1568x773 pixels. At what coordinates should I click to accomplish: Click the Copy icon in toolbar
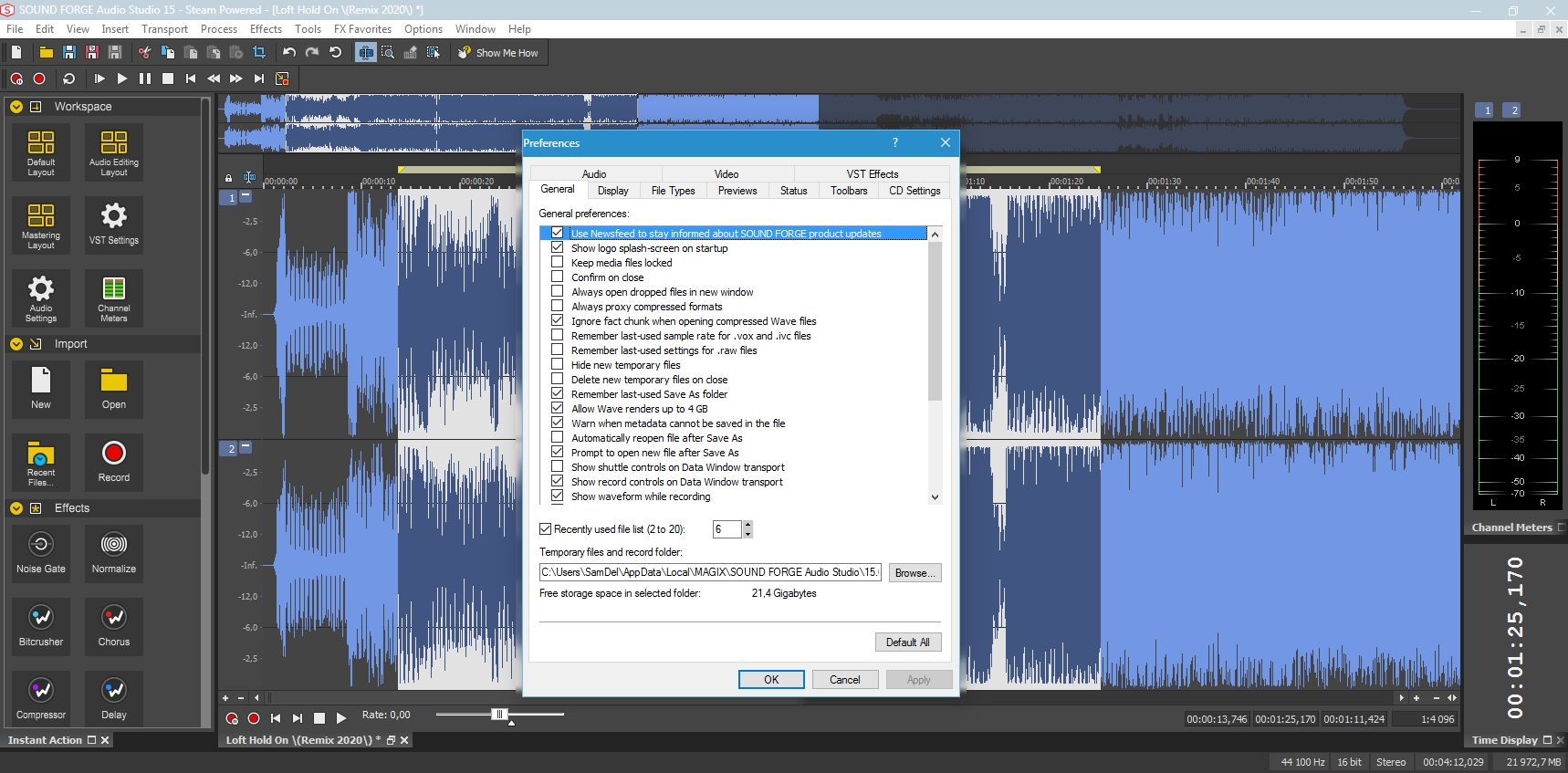click(x=167, y=53)
